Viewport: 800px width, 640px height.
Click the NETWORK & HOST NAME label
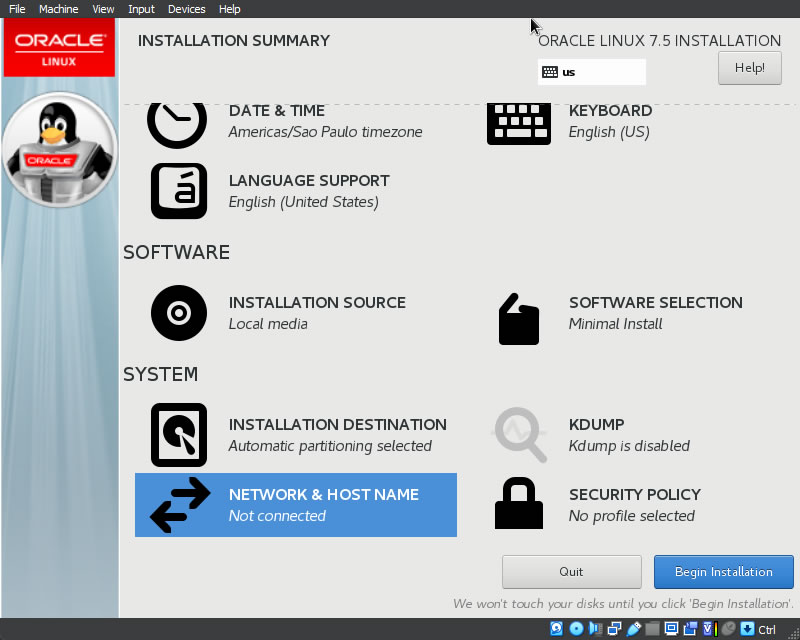click(x=324, y=495)
